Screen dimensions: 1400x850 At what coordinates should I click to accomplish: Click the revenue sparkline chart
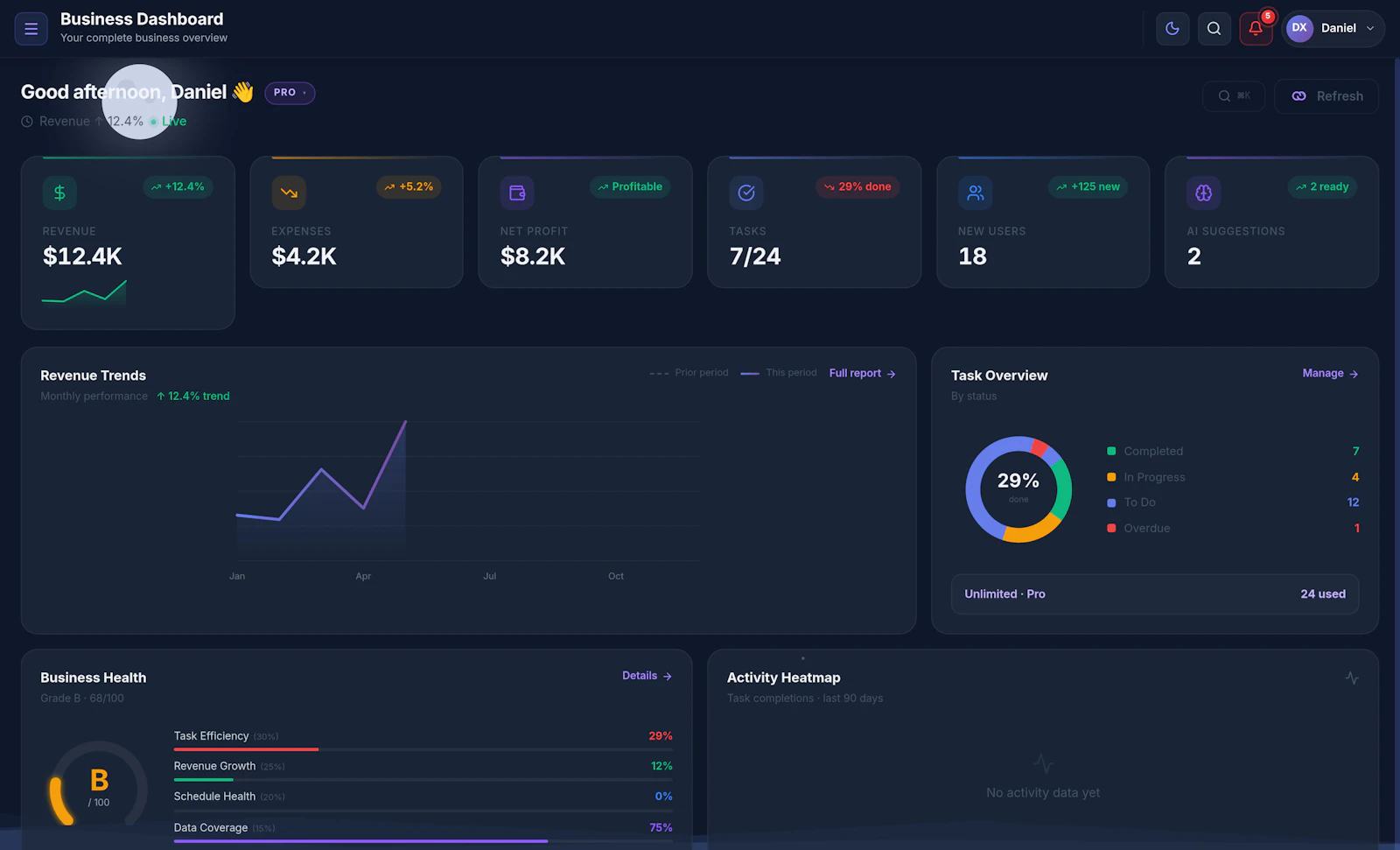point(84,292)
